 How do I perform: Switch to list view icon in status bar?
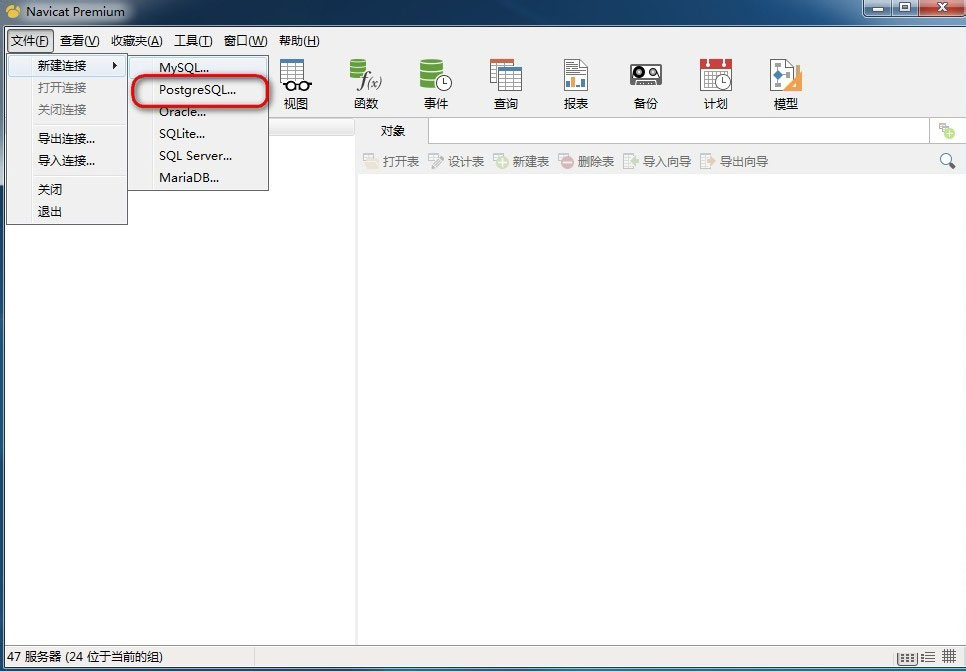(928, 657)
